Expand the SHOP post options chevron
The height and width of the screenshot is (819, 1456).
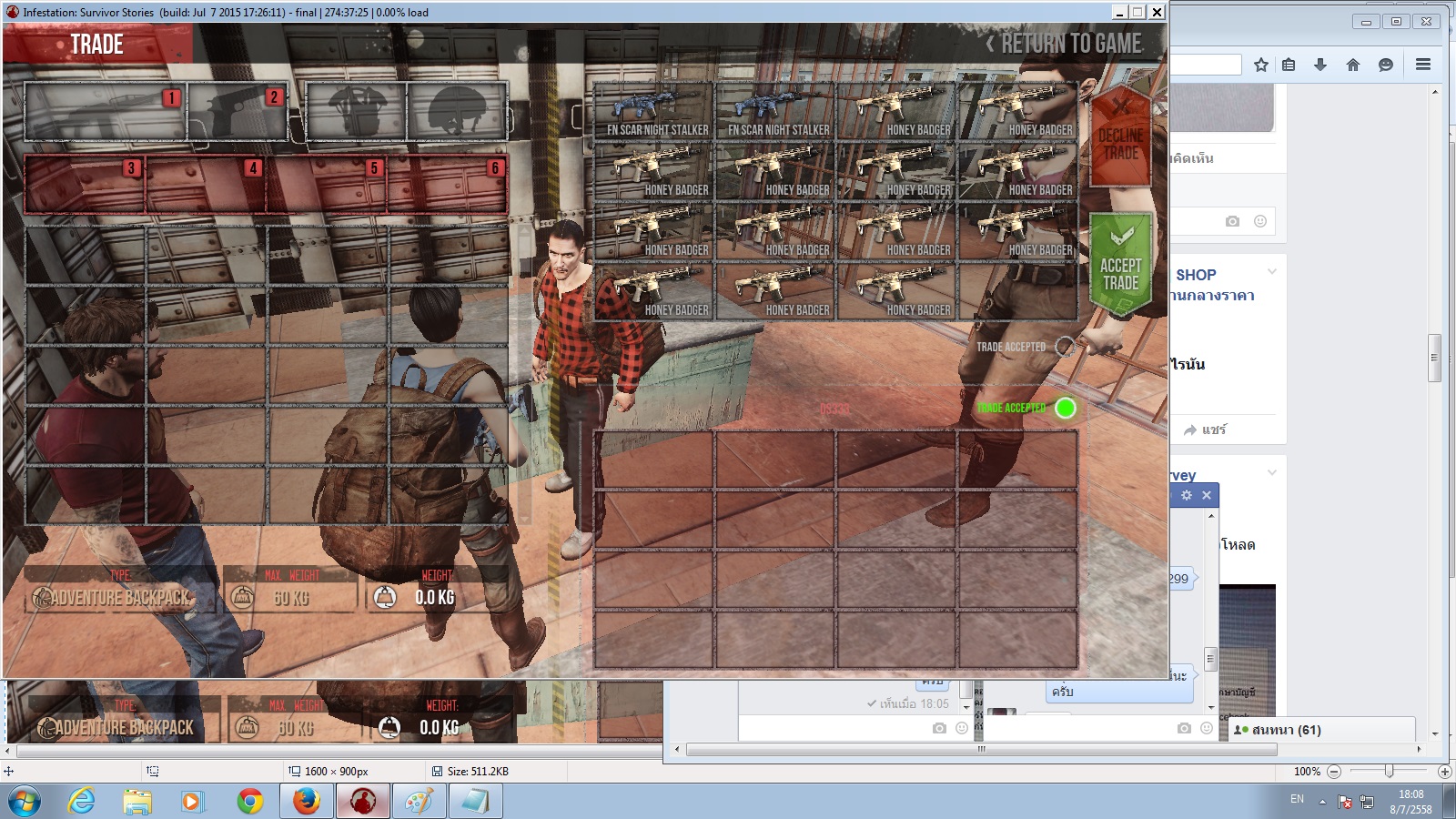(1271, 272)
